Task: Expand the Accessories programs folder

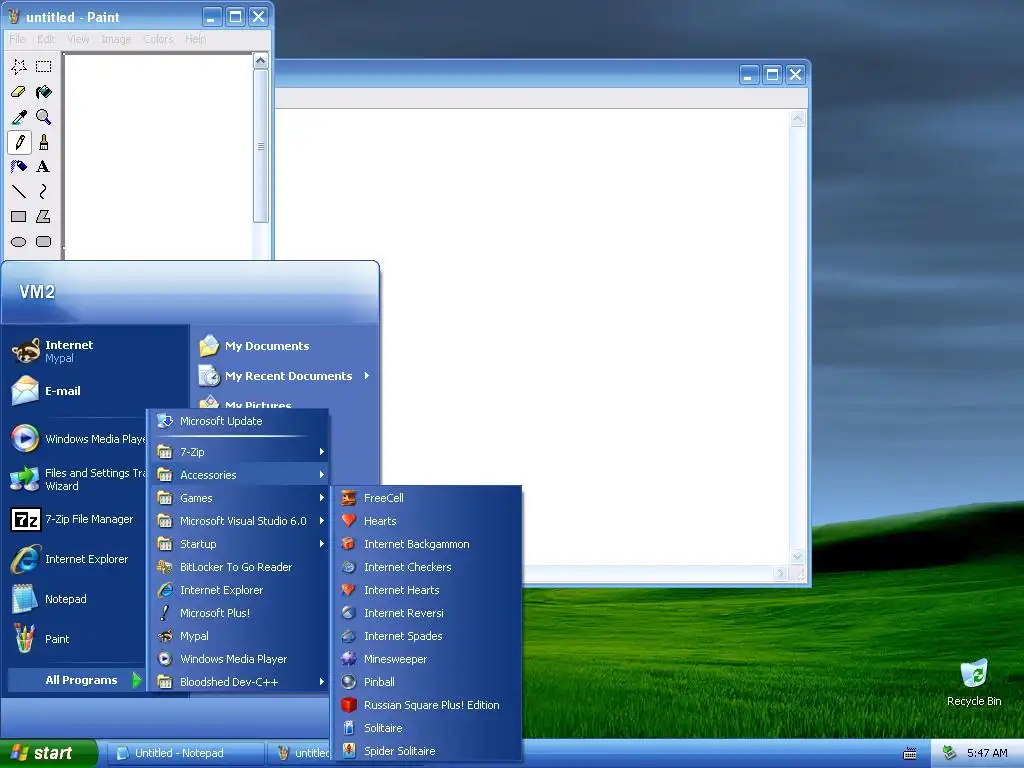Action: tap(240, 475)
